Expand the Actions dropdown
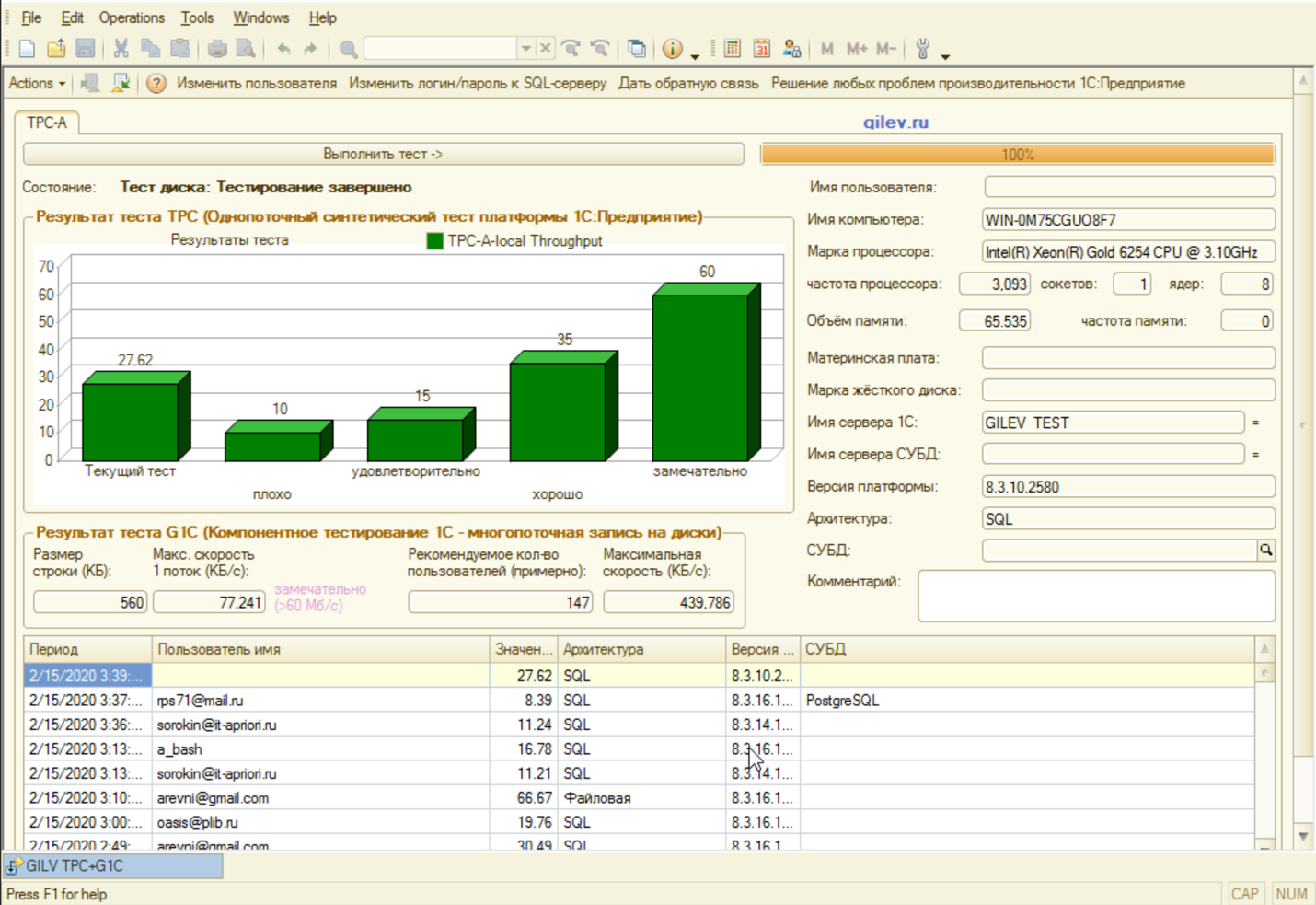The image size is (1316, 905). click(x=37, y=84)
